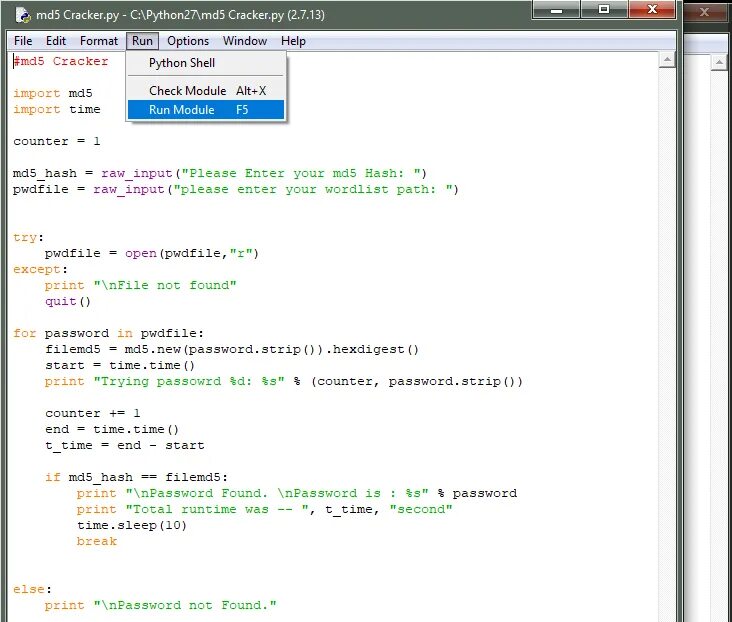The height and width of the screenshot is (622, 732).
Task: Select Check Module Alt+X entry
Action: coord(205,91)
